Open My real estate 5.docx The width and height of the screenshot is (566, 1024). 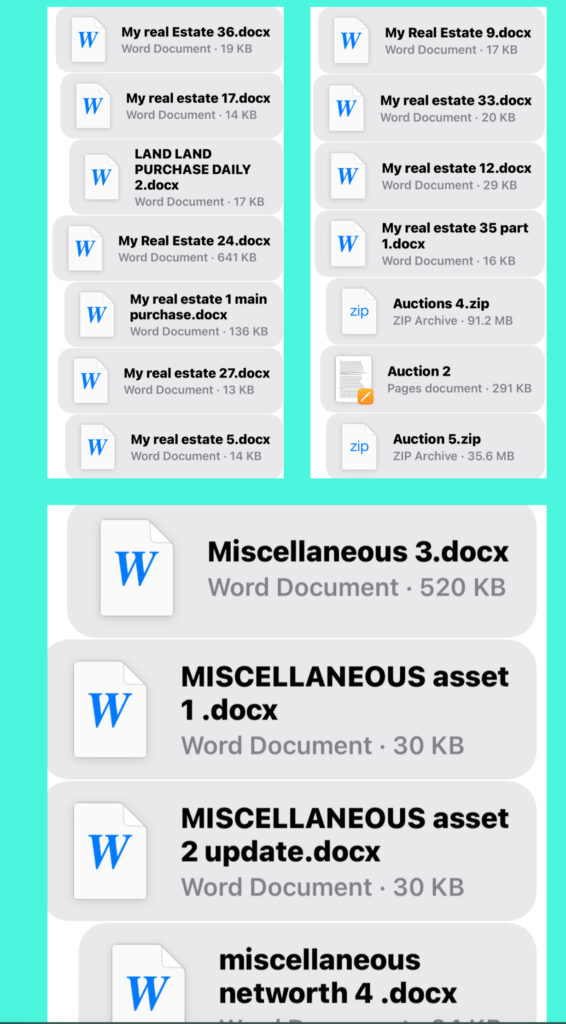[174, 446]
